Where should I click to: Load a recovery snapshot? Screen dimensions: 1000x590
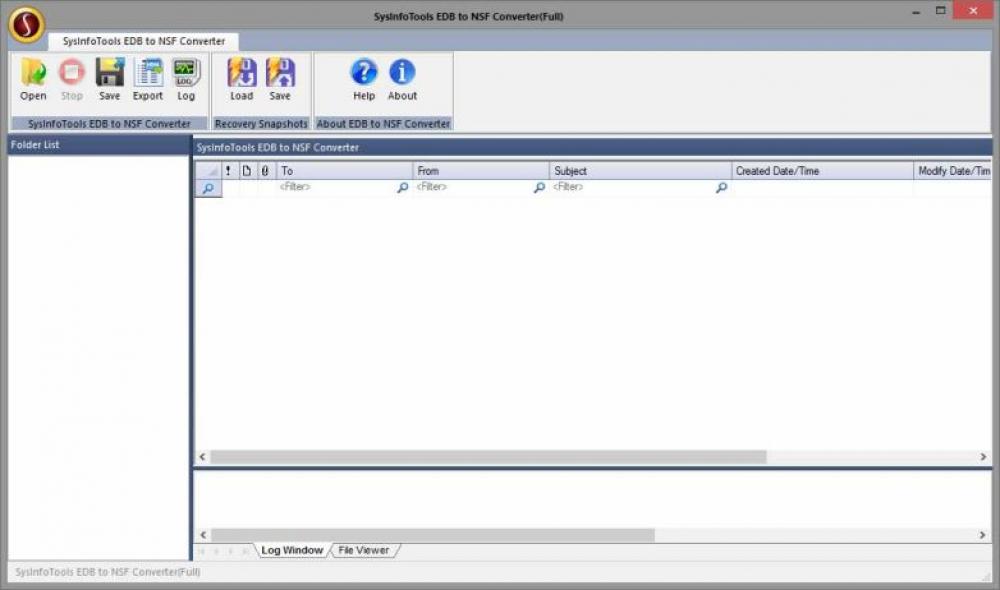pyautogui.click(x=241, y=80)
